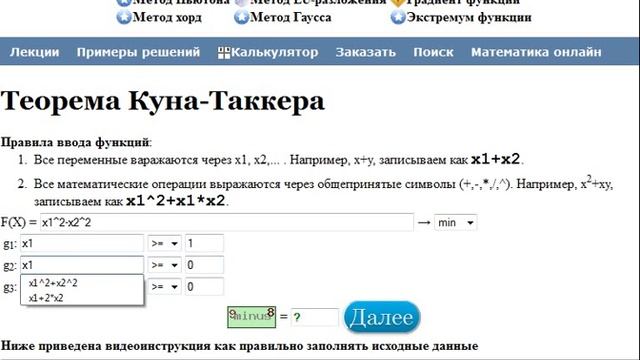Click the Далее button

coord(382,317)
